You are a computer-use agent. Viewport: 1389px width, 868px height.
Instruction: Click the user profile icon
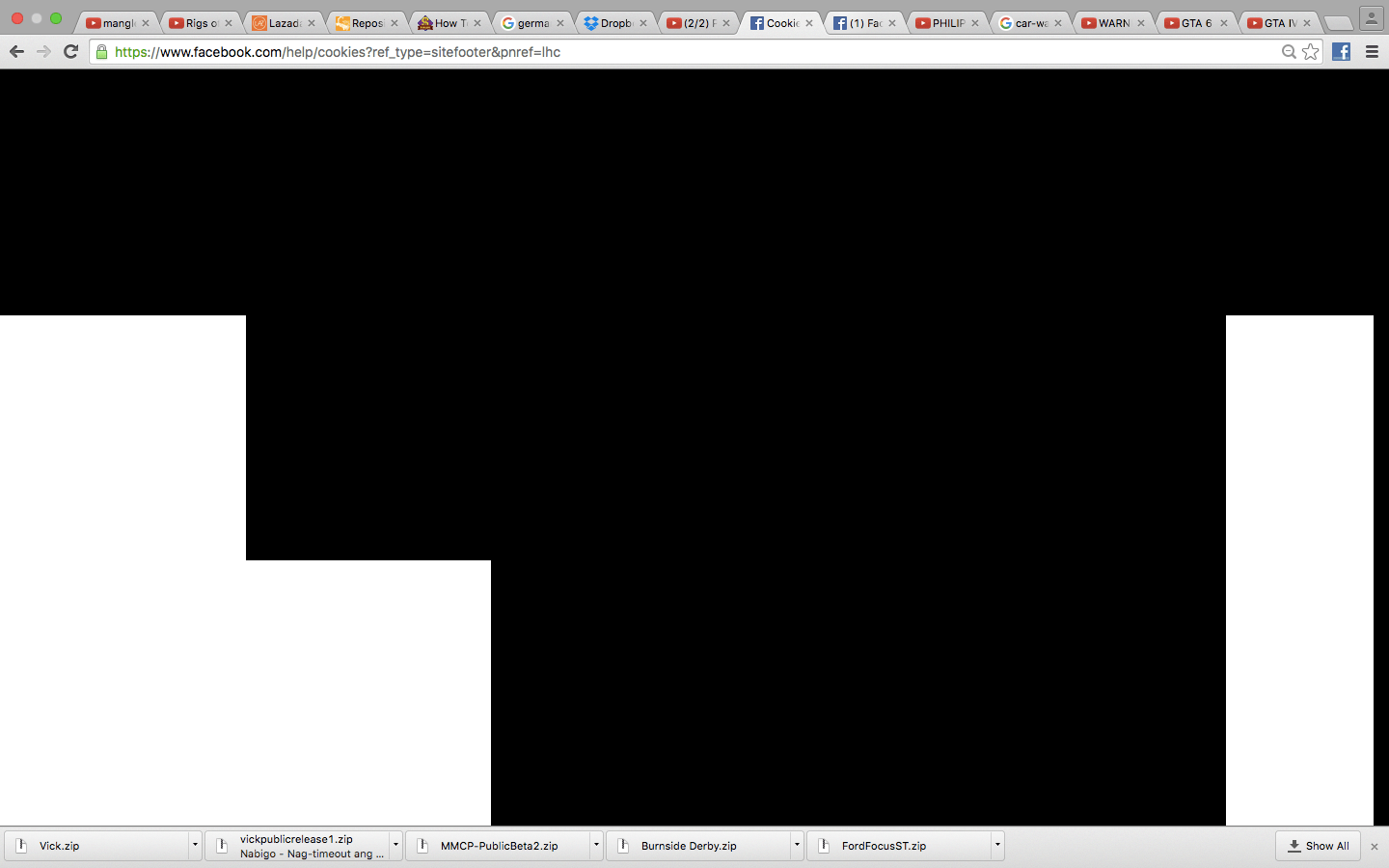pyautogui.click(x=1372, y=16)
